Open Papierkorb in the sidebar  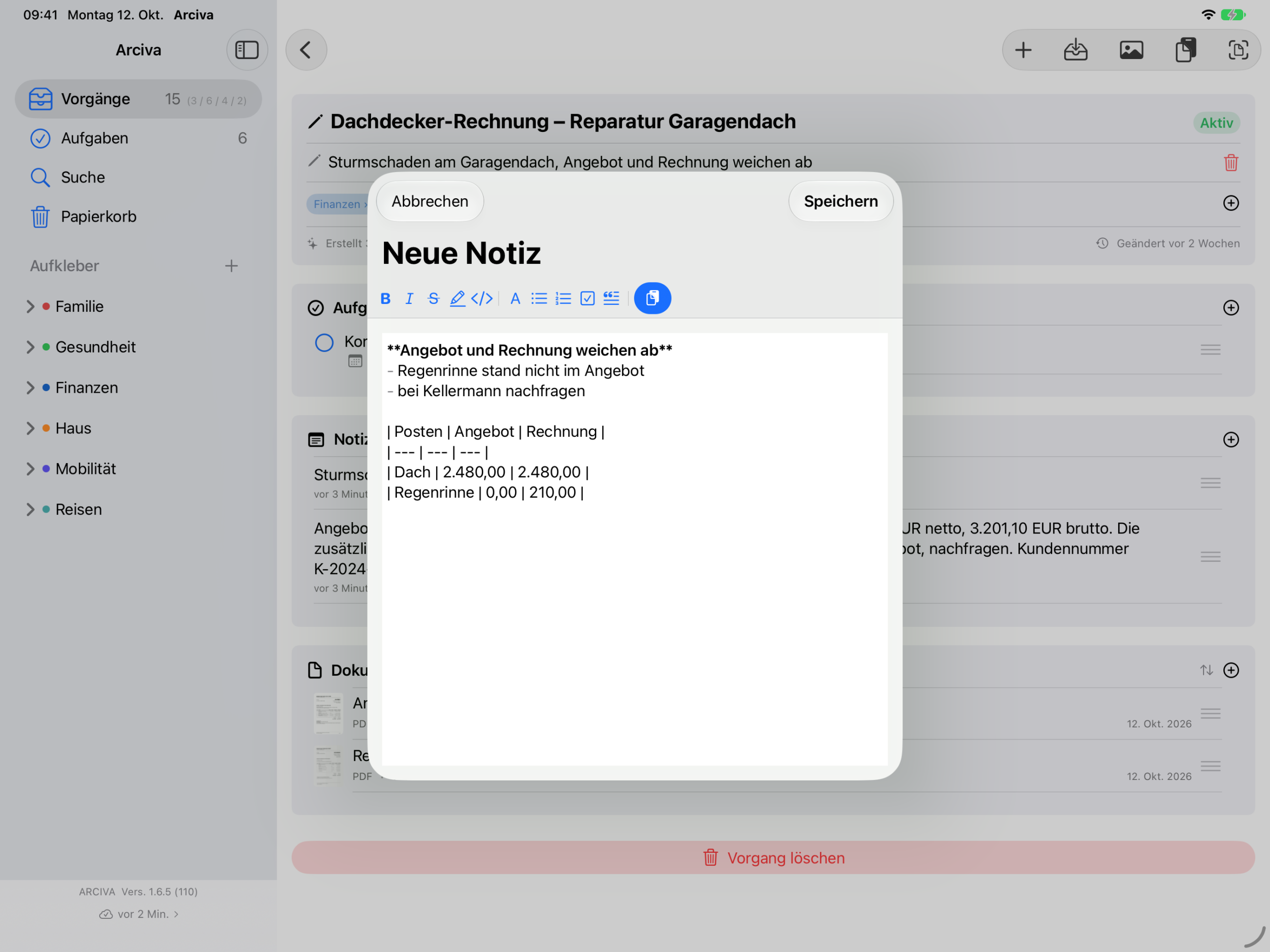pos(138,216)
